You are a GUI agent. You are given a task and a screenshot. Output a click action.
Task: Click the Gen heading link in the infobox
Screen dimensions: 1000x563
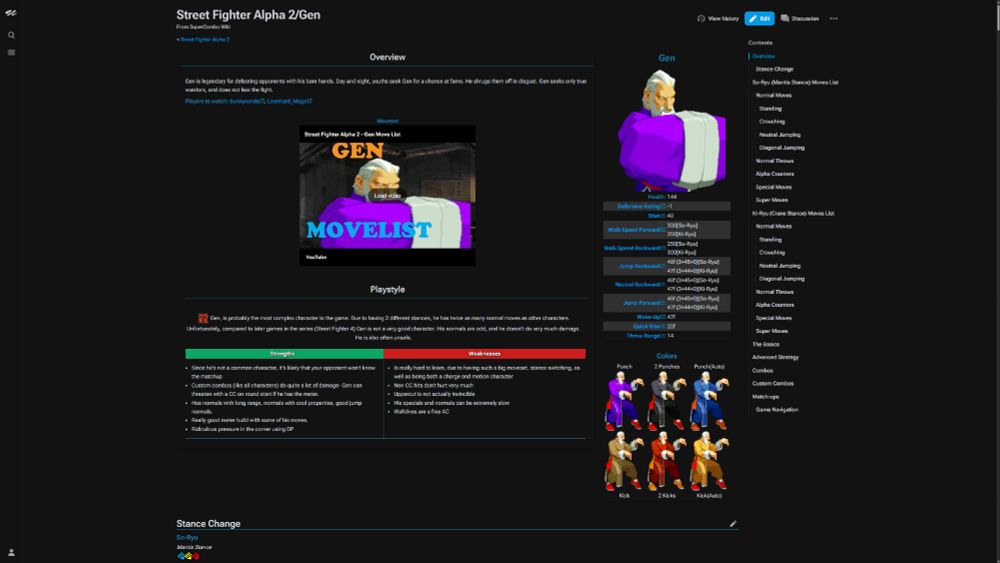pos(666,58)
